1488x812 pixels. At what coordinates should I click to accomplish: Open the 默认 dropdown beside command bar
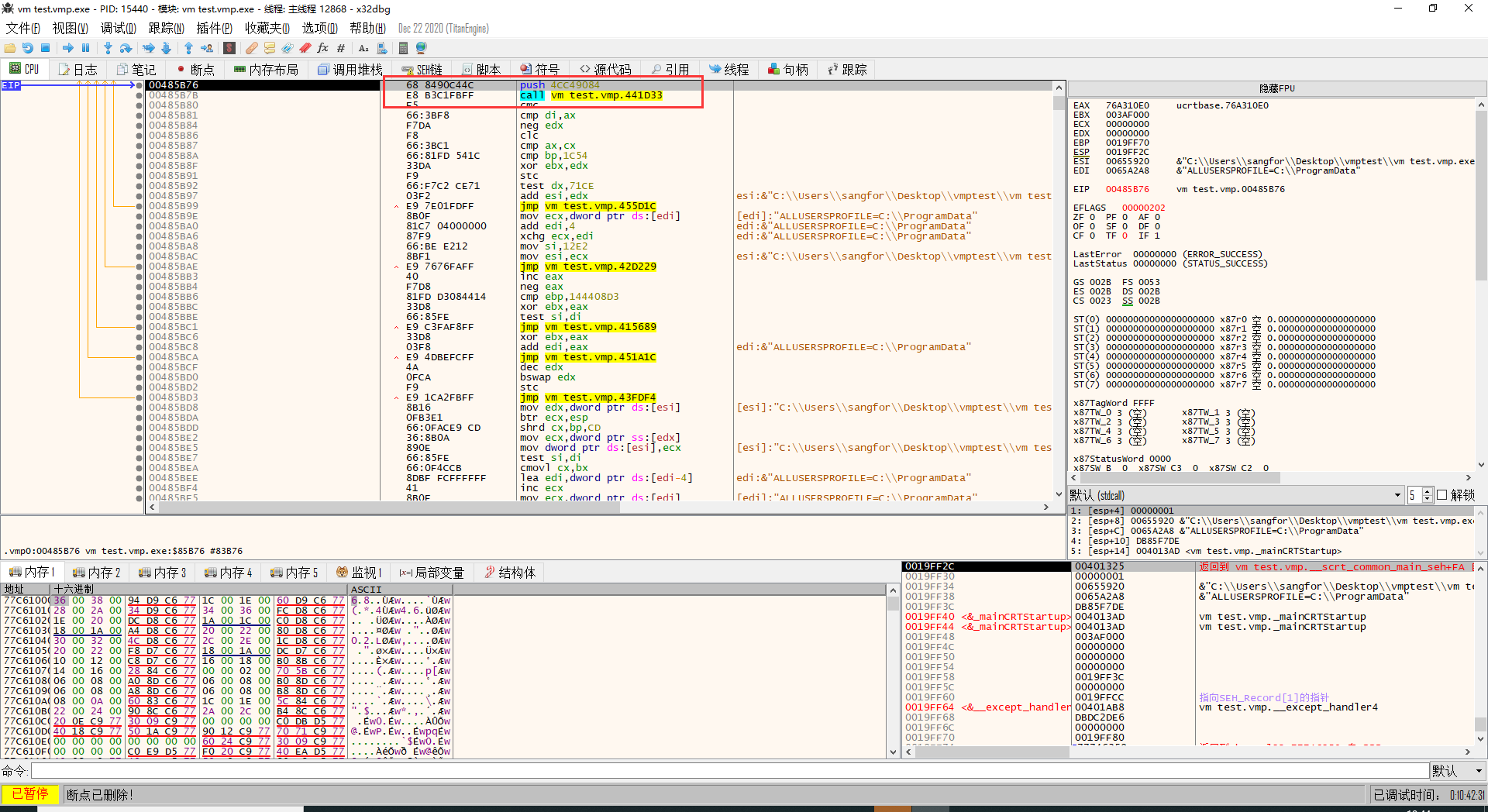[x=1457, y=771]
